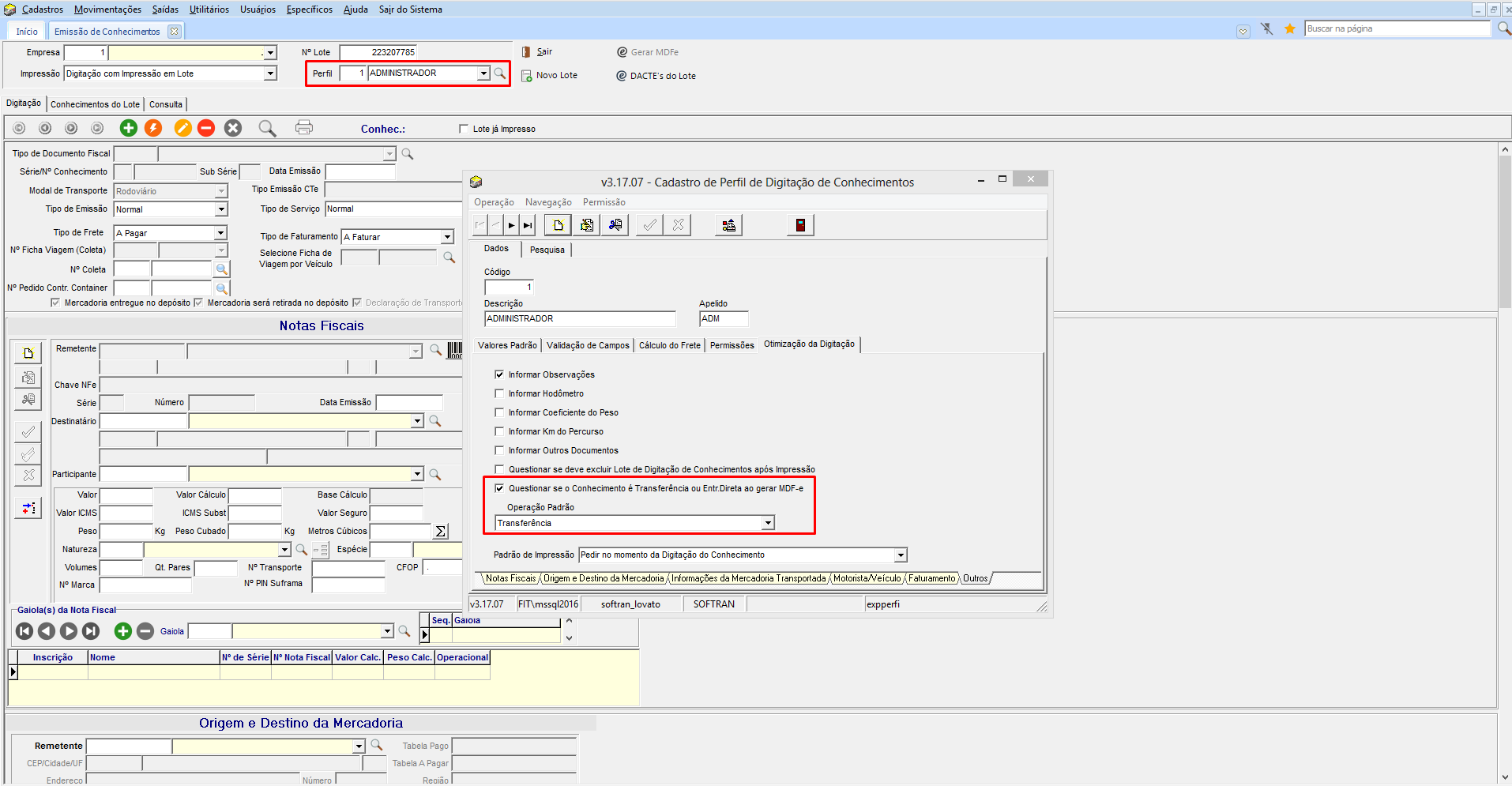Expand the Operação Padrão dropdown
The width and height of the screenshot is (1512, 786).
pos(768,523)
